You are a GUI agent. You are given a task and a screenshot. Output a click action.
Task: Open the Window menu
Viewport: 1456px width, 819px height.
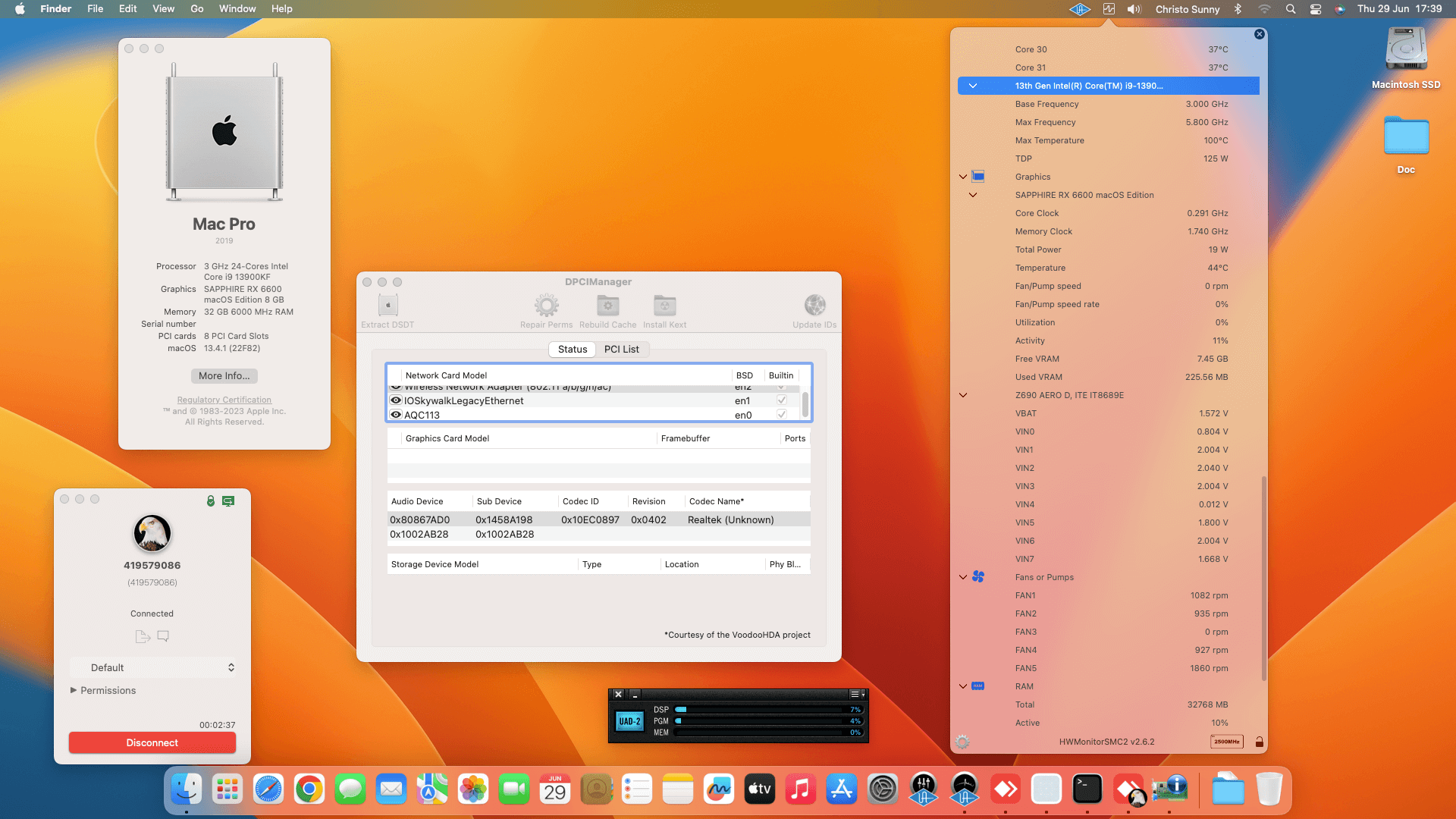tap(237, 8)
